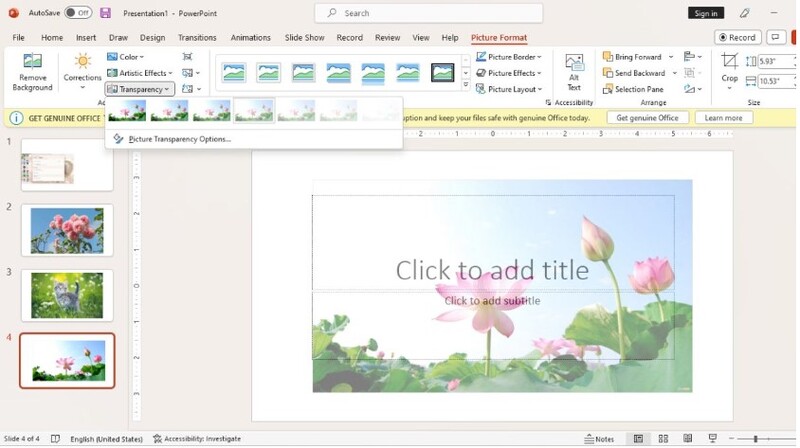Apply the black double-frame picture style
This screenshot has height=448, width=800.
tap(442, 73)
